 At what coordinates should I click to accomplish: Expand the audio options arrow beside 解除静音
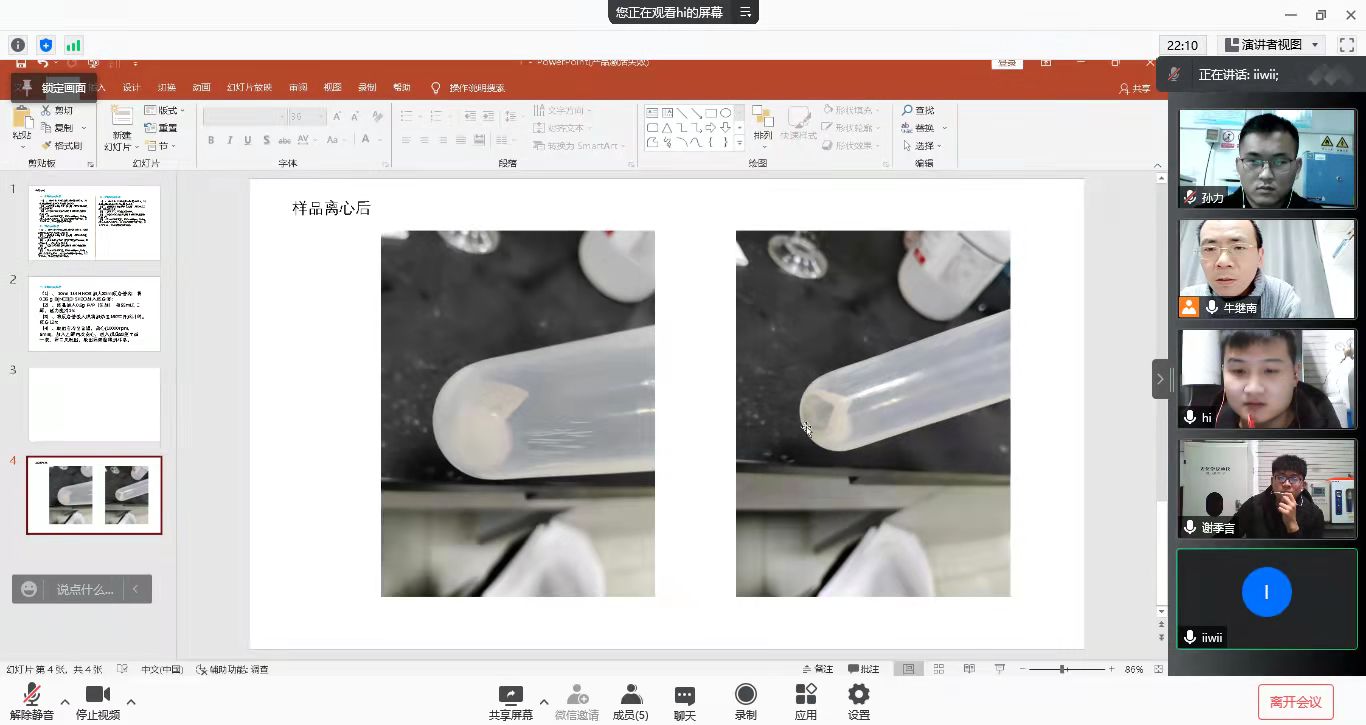coord(65,702)
